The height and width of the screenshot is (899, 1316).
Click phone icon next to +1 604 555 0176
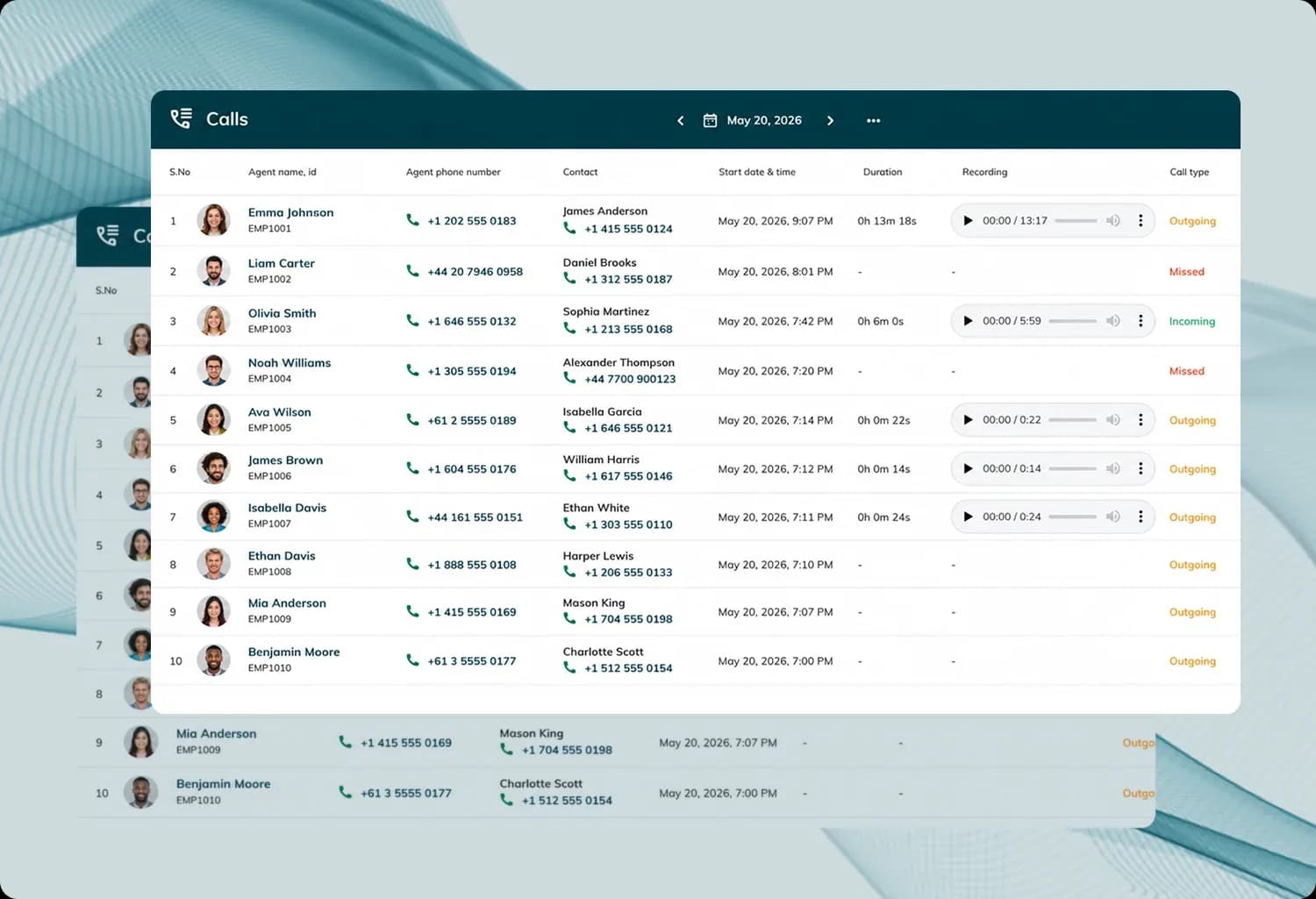pos(412,468)
